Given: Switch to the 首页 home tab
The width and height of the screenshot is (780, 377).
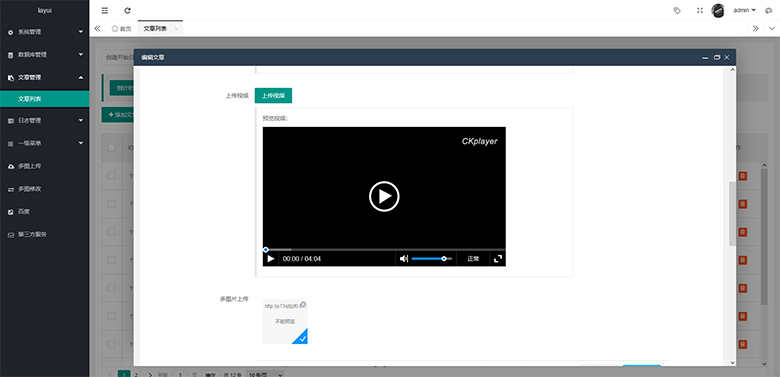Looking at the screenshot, I should pos(121,29).
